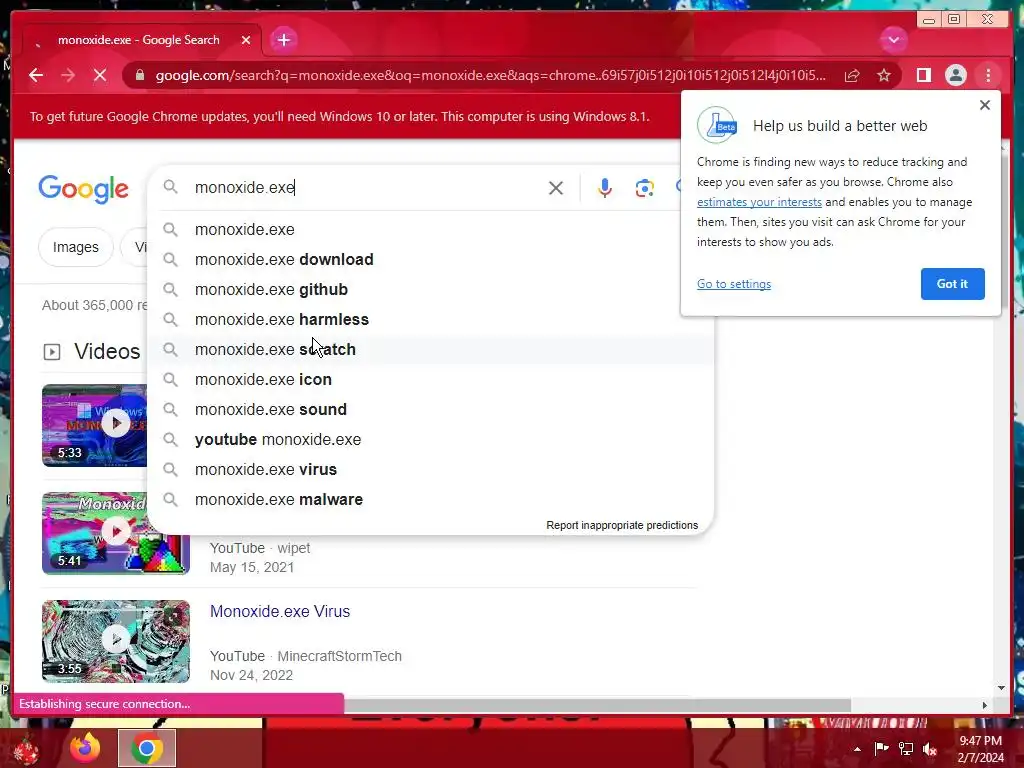Image resolution: width=1024 pixels, height=768 pixels.
Task: Click 'MinecraftStormTech' channel text
Action: click(340, 656)
